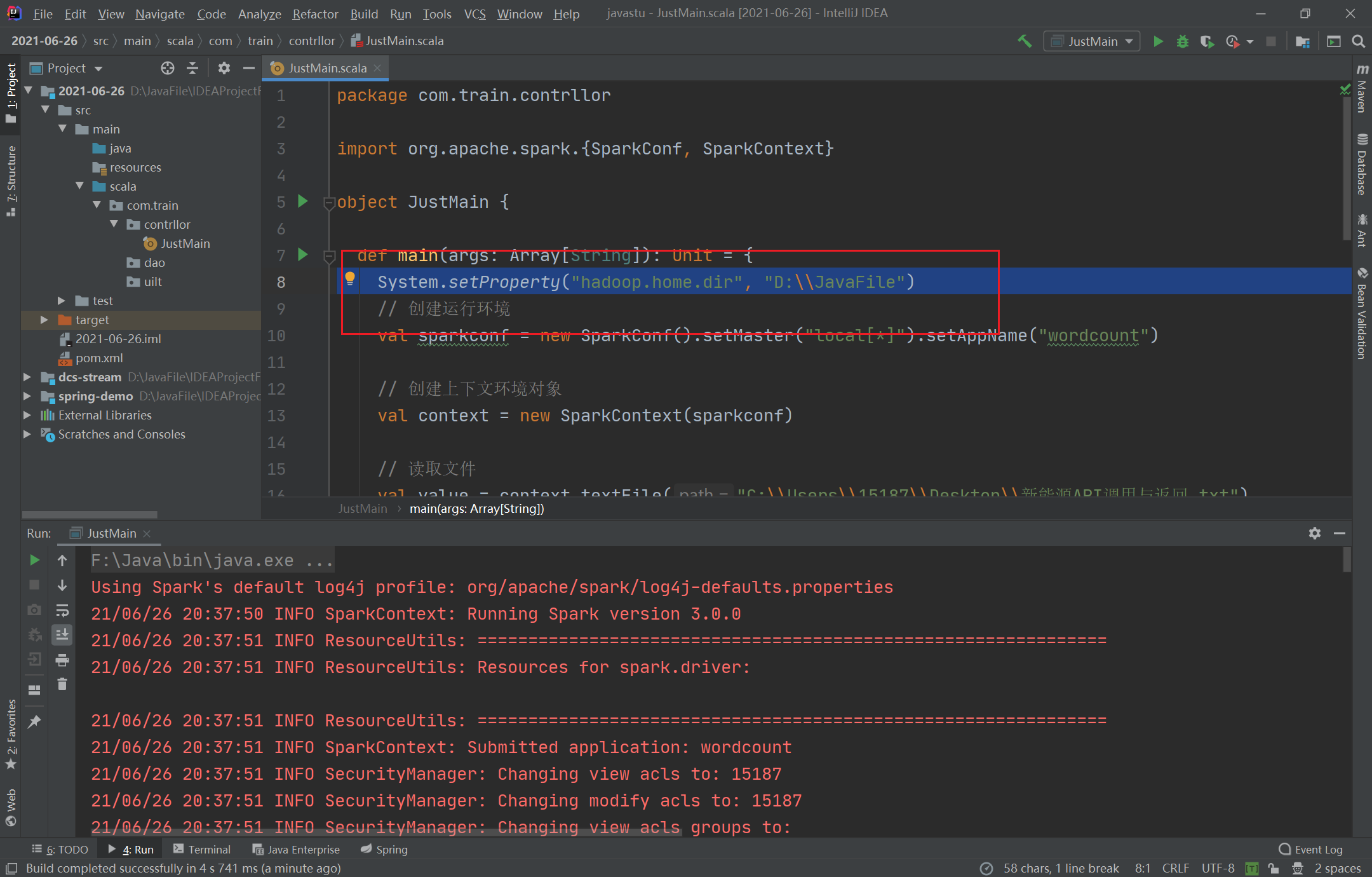Toggle Event Log tool window
Screen dimensions: 1372x877
click(1311, 850)
